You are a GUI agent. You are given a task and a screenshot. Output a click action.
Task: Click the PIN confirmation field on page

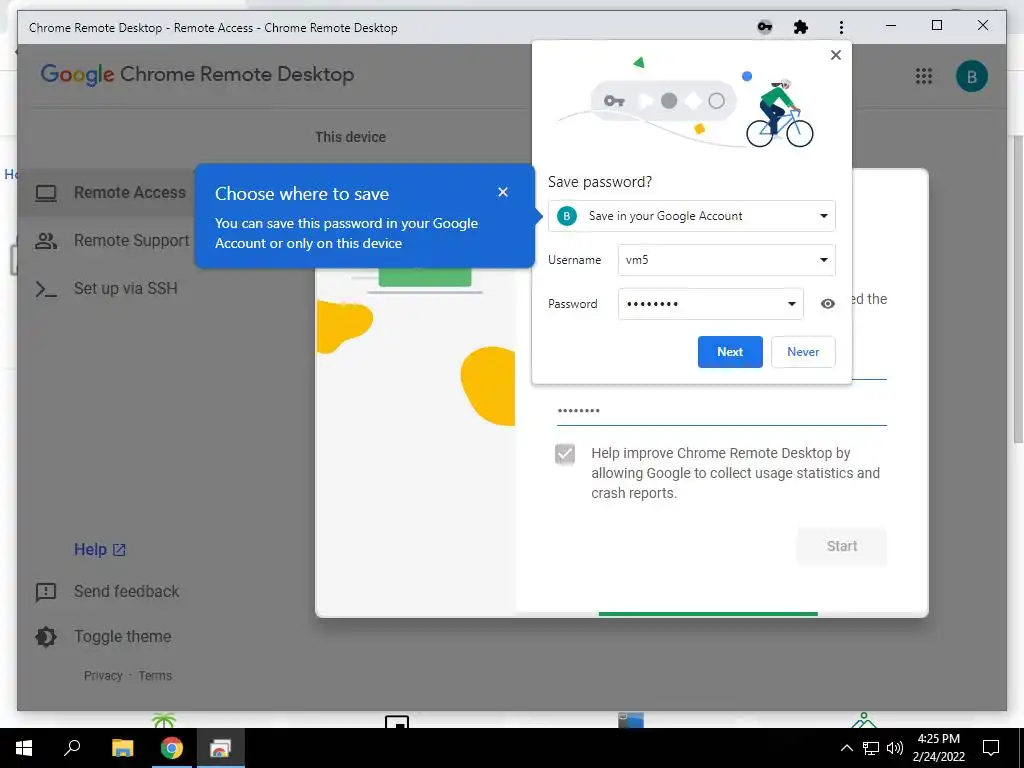722,411
